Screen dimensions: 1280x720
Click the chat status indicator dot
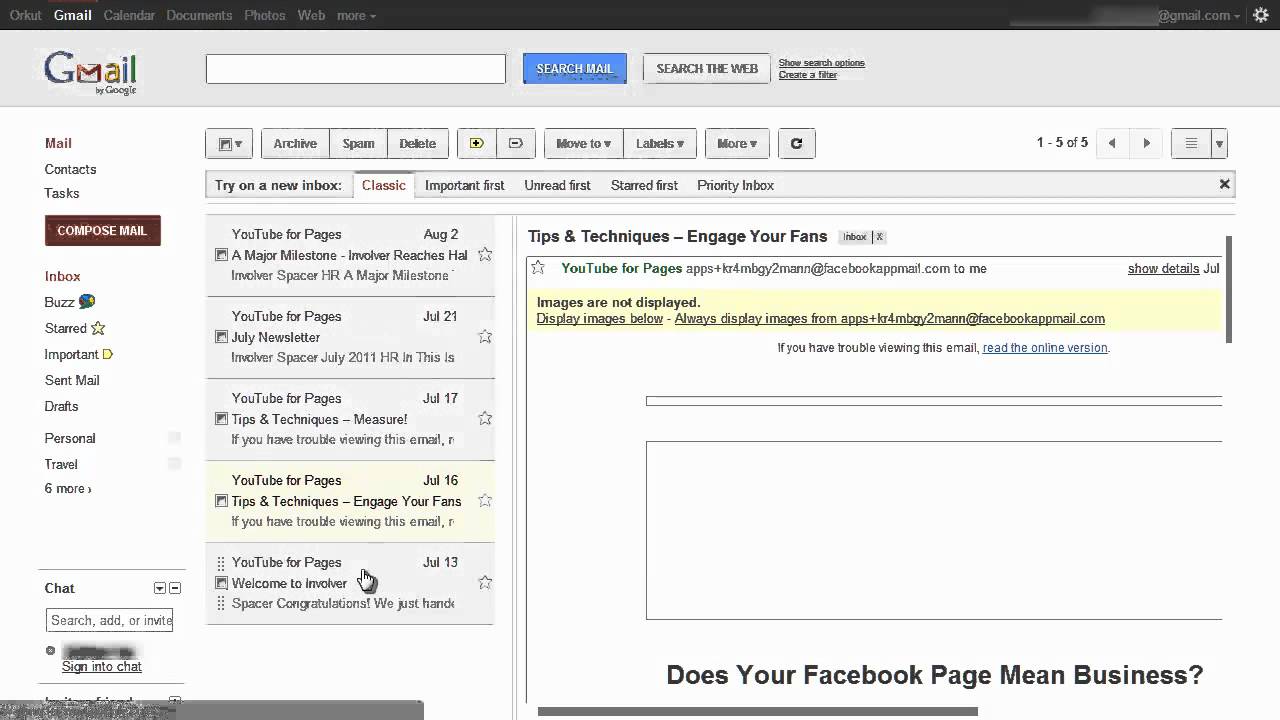(x=51, y=650)
